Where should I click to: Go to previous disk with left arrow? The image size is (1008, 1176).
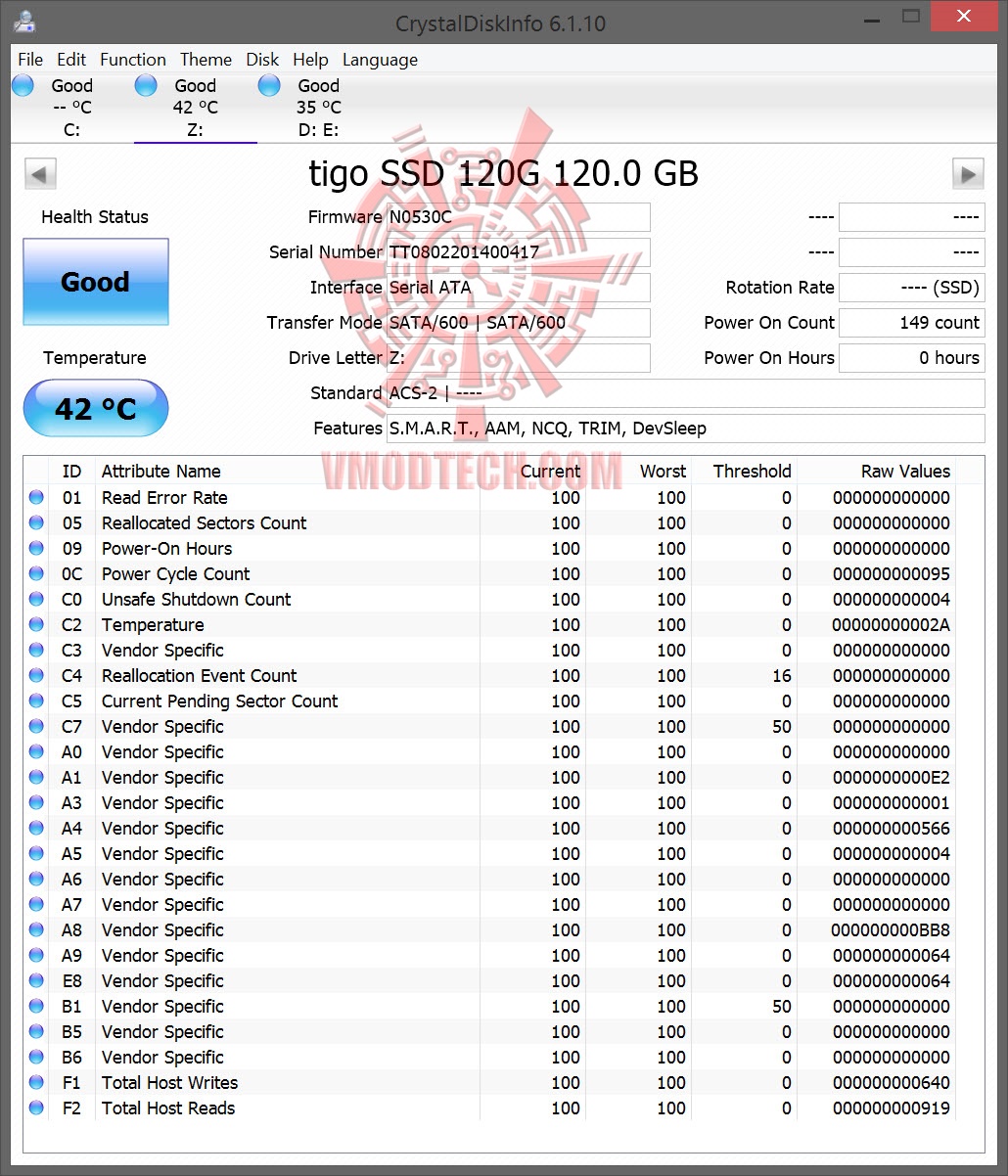pyautogui.click(x=40, y=174)
